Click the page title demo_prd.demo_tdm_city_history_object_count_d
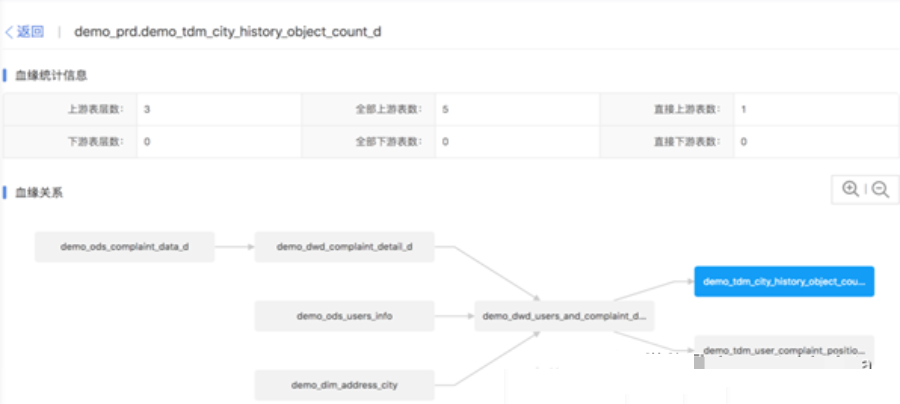Viewport: 900px width, 404px height. pyautogui.click(x=227, y=31)
